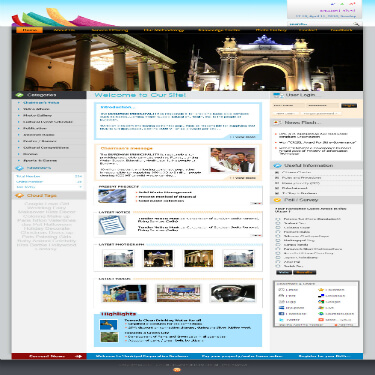Open the Feedback item in navigation bar
375x375 pixels.
(341, 30)
